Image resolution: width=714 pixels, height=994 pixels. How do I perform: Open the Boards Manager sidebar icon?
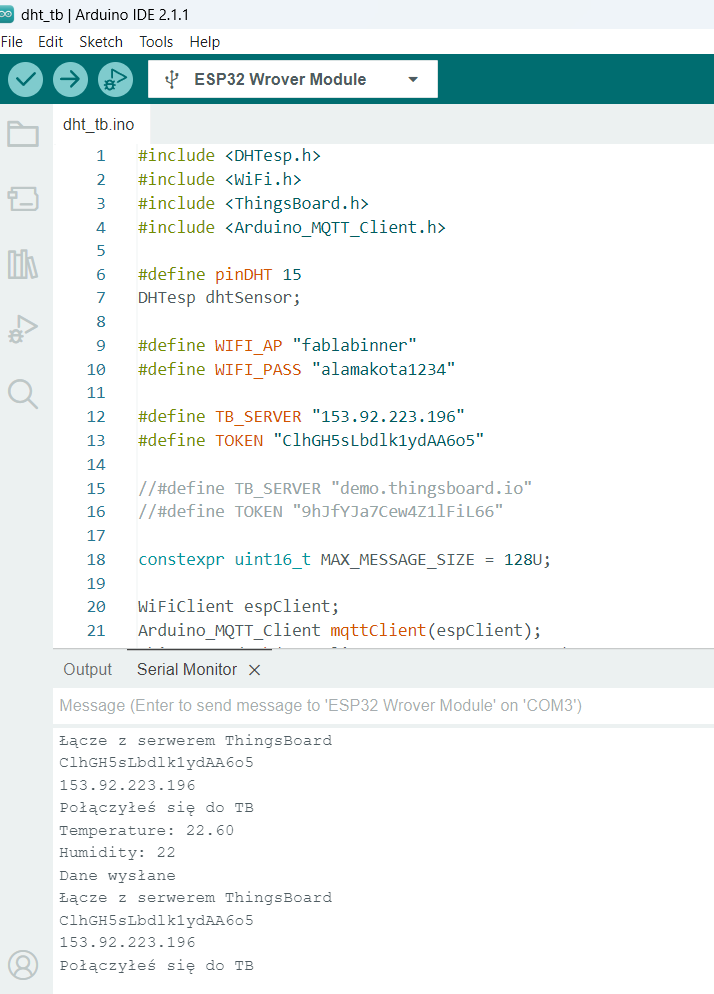[x=23, y=199]
